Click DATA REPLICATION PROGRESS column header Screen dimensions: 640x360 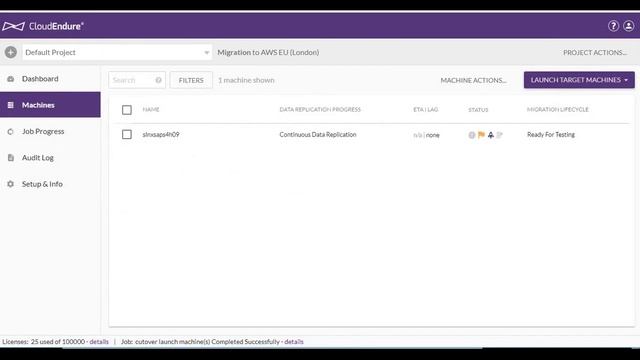tap(320, 109)
